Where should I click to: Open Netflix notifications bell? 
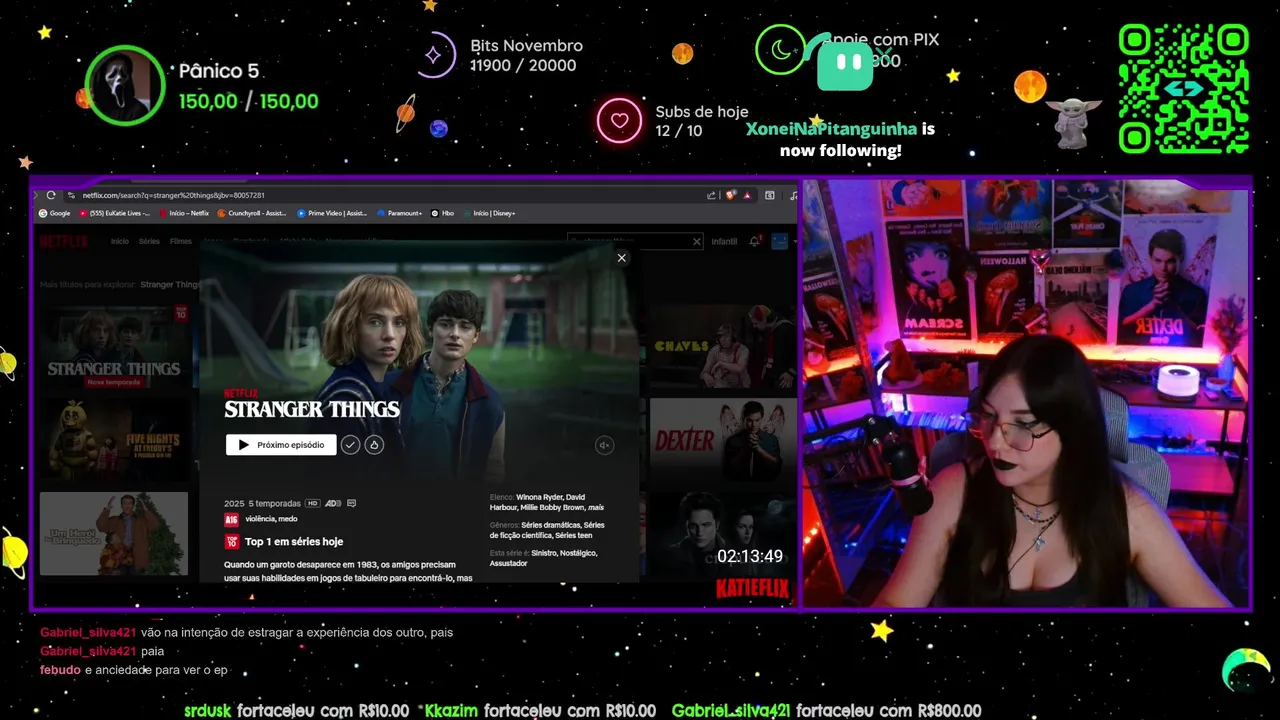tap(755, 242)
